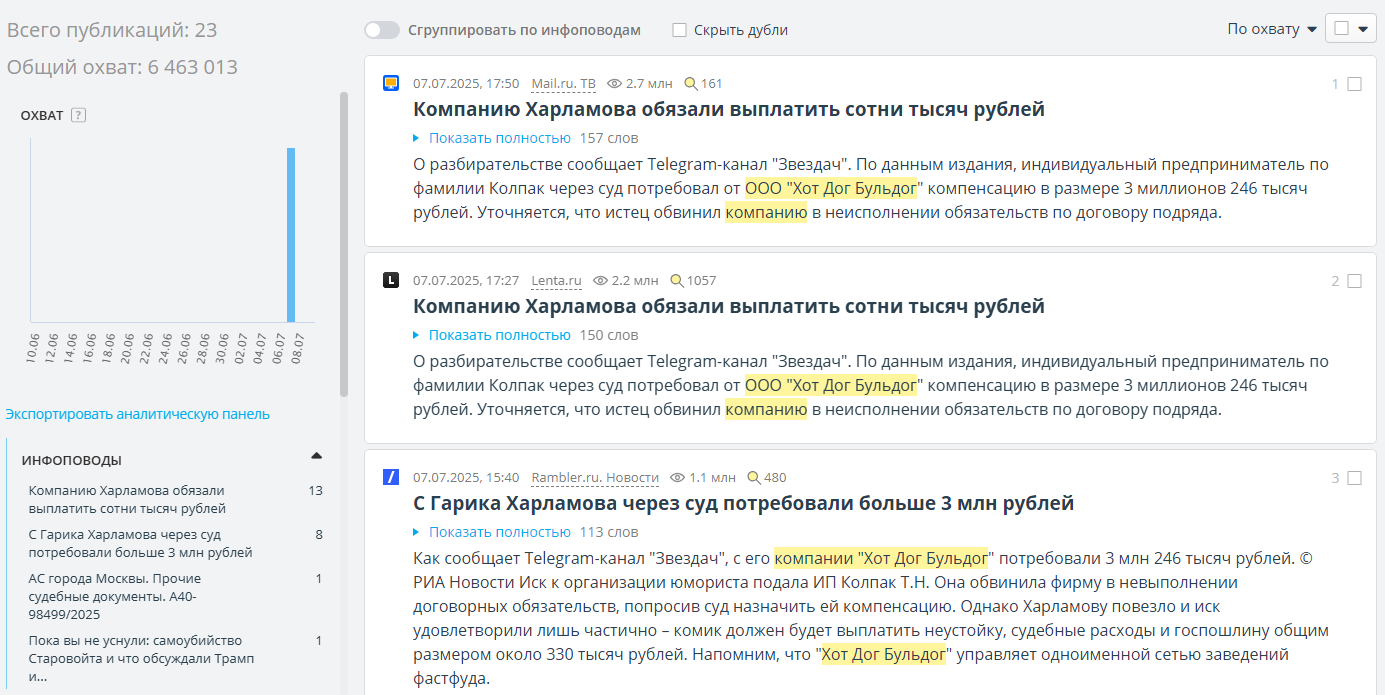Click the 07.07.2025, 15:40 timestamp

coord(466,477)
